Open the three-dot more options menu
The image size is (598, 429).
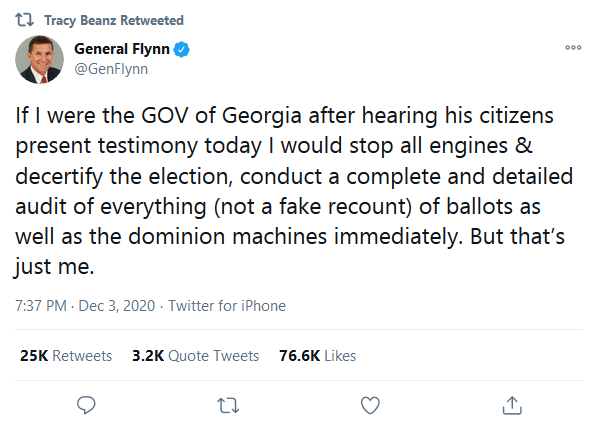(x=573, y=47)
